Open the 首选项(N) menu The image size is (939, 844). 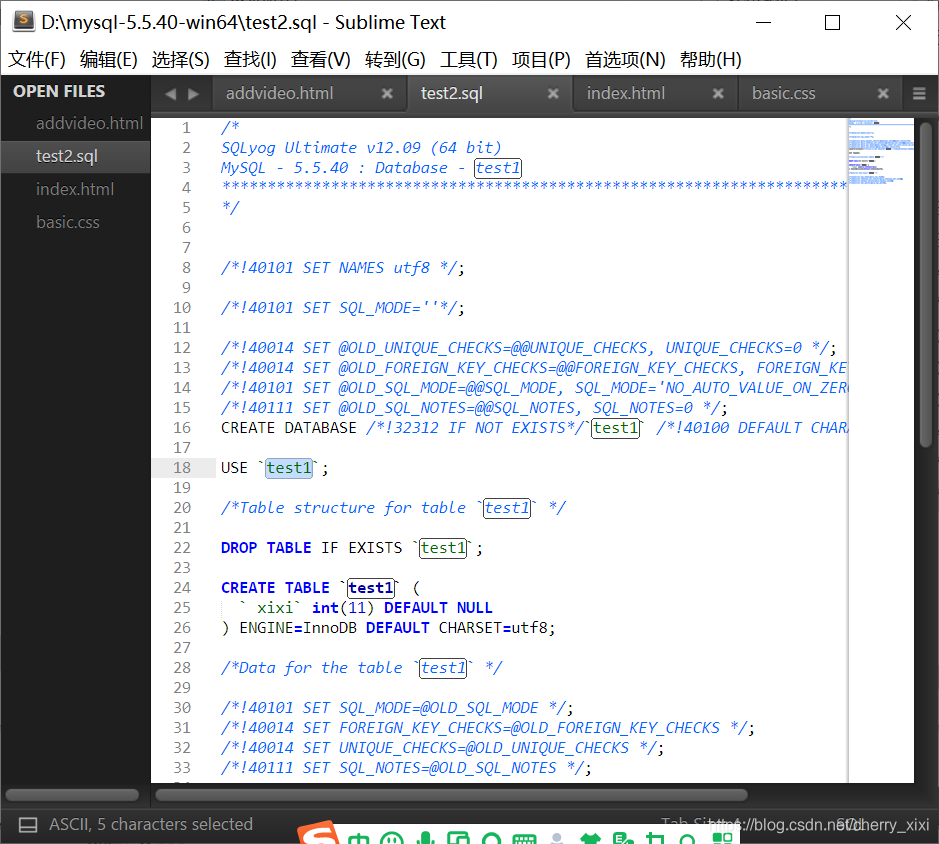625,59
